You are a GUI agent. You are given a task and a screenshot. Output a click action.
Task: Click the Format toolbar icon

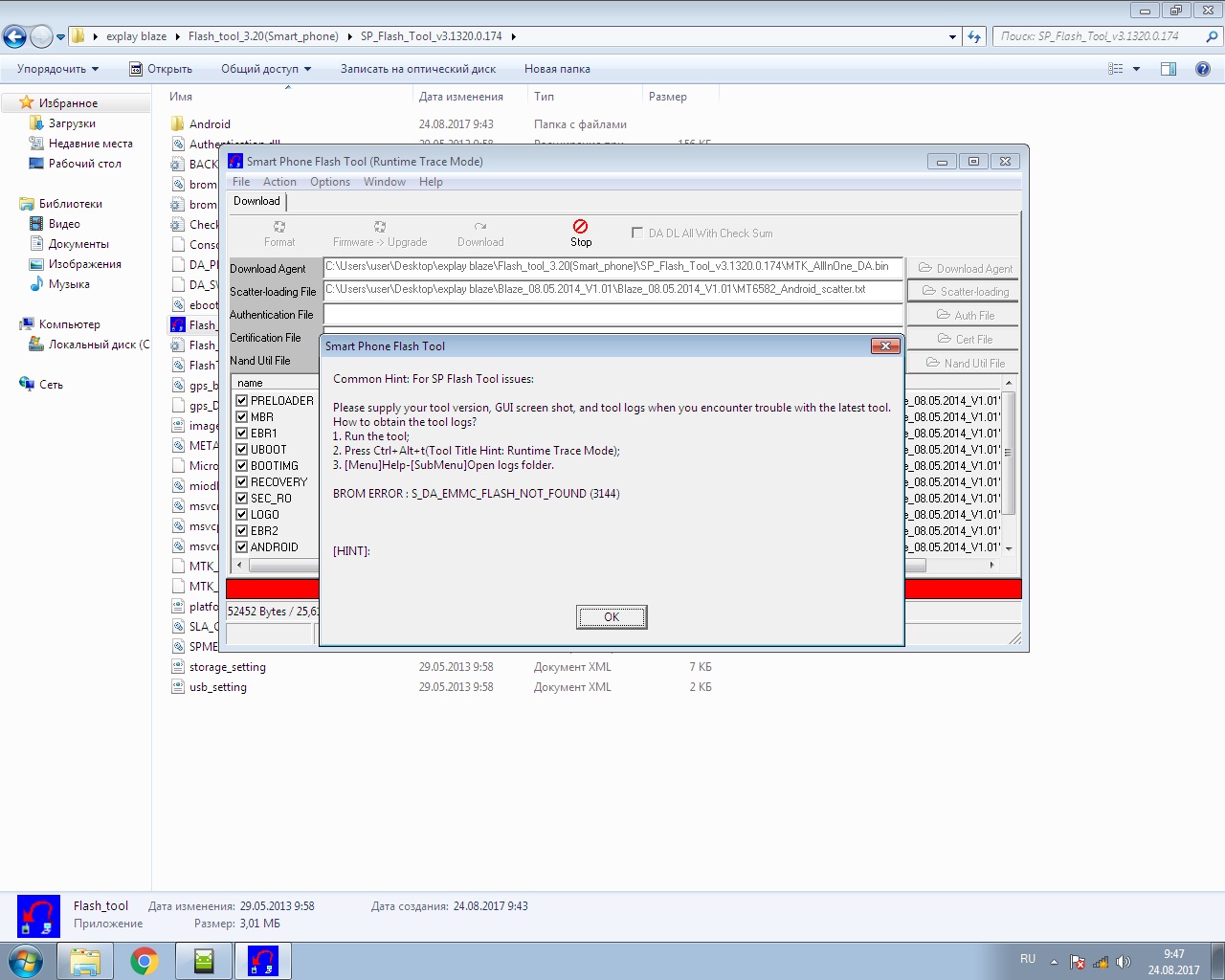click(279, 228)
